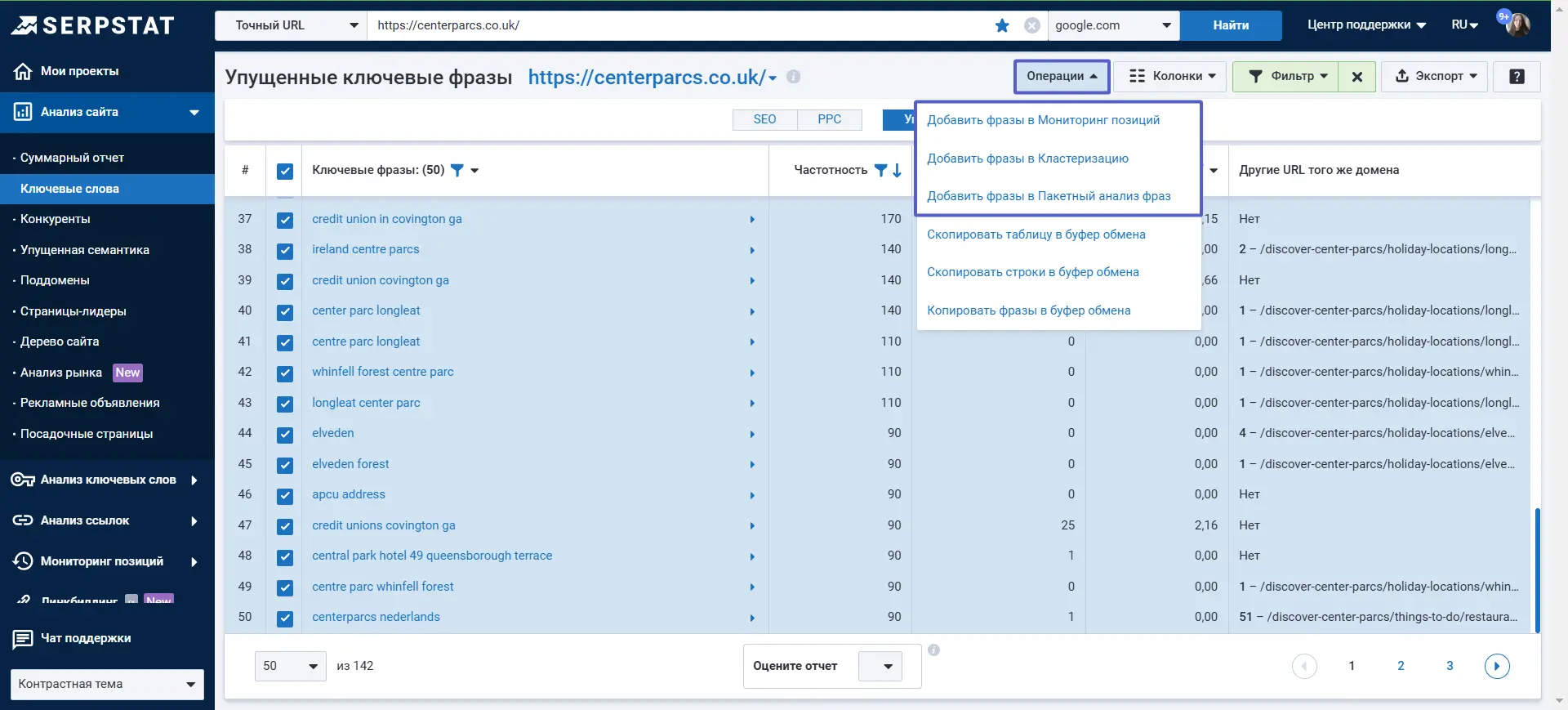Open details arrow for 'center parc longleat'

752,311
